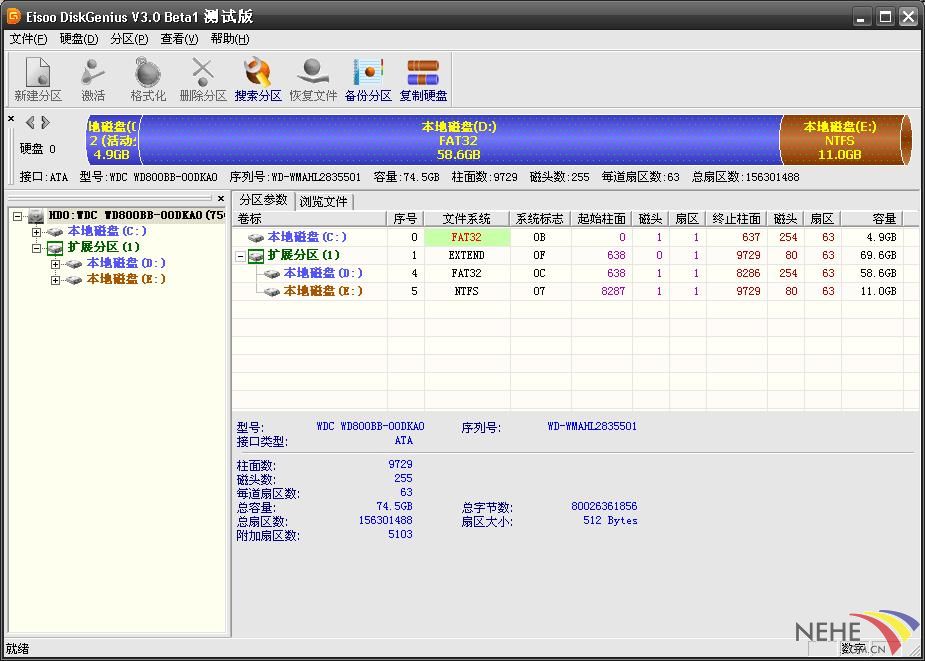
Task: Open the 帮助(H) menu
Action: [x=230, y=40]
